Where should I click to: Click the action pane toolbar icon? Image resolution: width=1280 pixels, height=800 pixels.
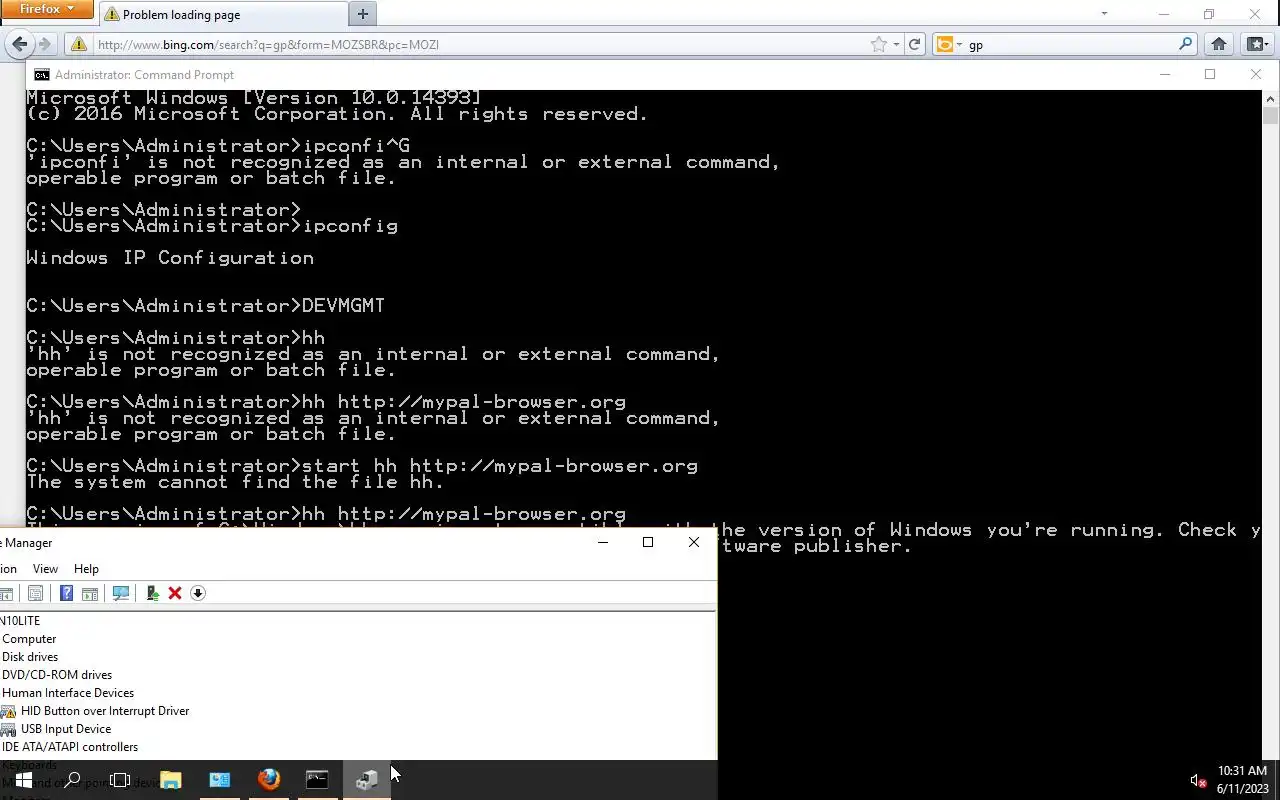[x=90, y=593]
